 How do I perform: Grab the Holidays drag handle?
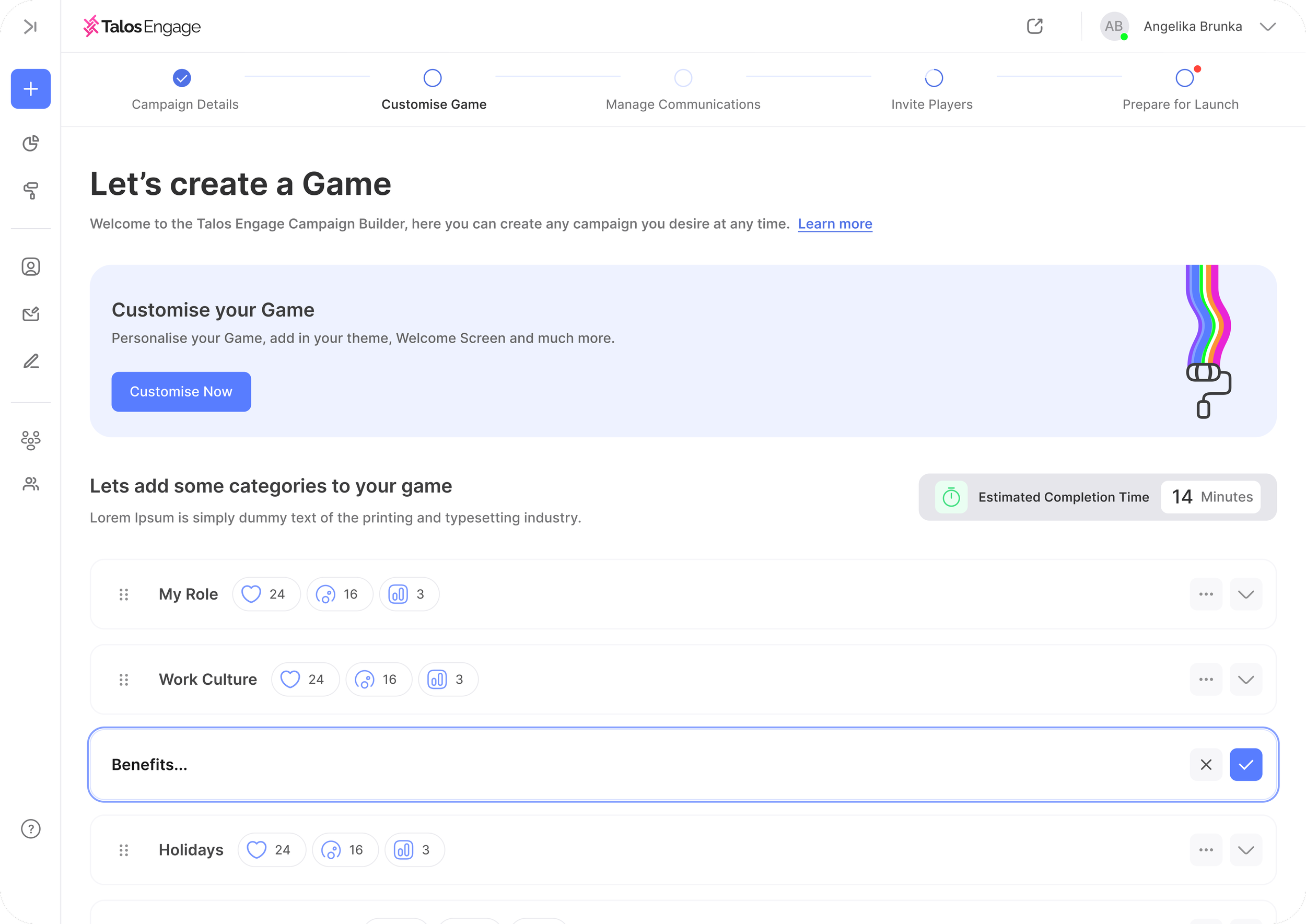pyautogui.click(x=123, y=850)
